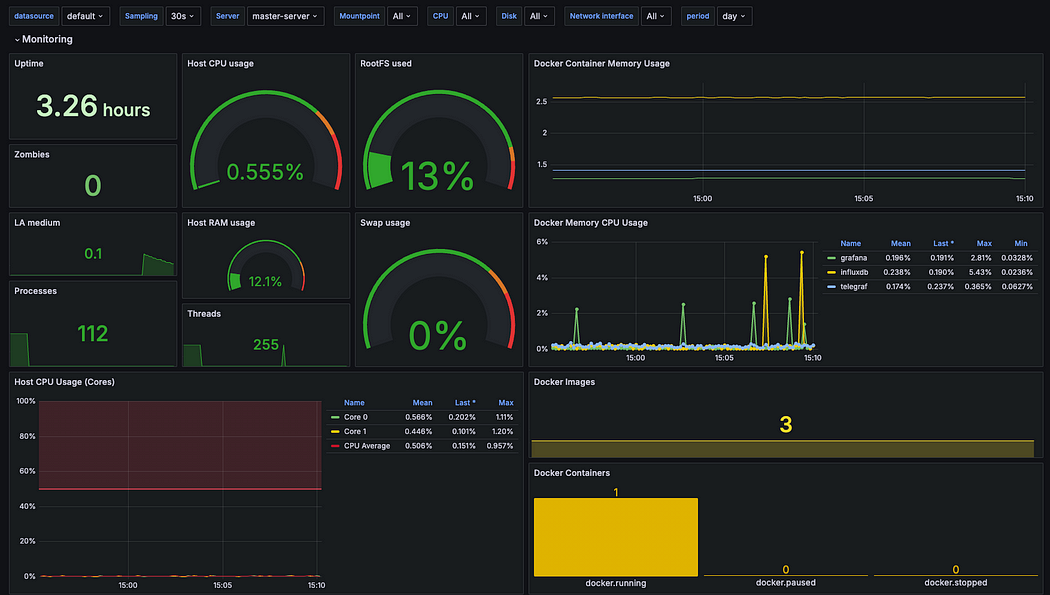
Task: Open the Docker Containers panel title
Action: [572, 473]
